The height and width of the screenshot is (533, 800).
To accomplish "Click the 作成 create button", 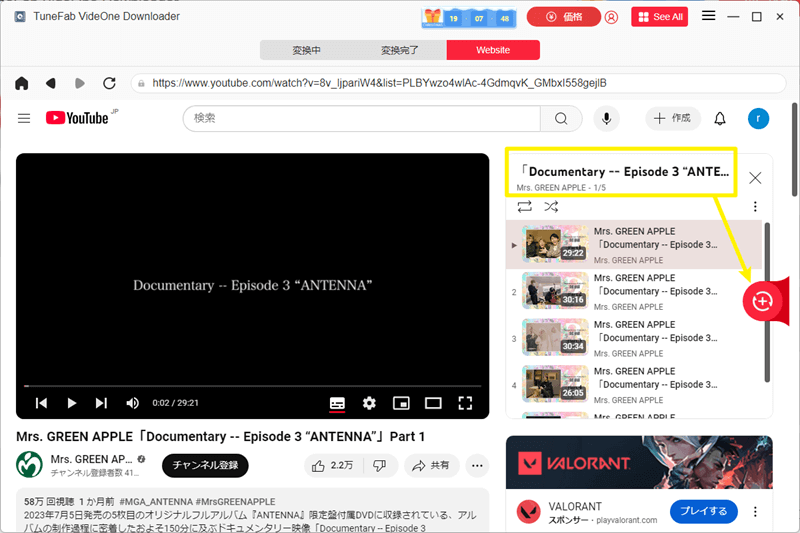I will [x=673, y=118].
